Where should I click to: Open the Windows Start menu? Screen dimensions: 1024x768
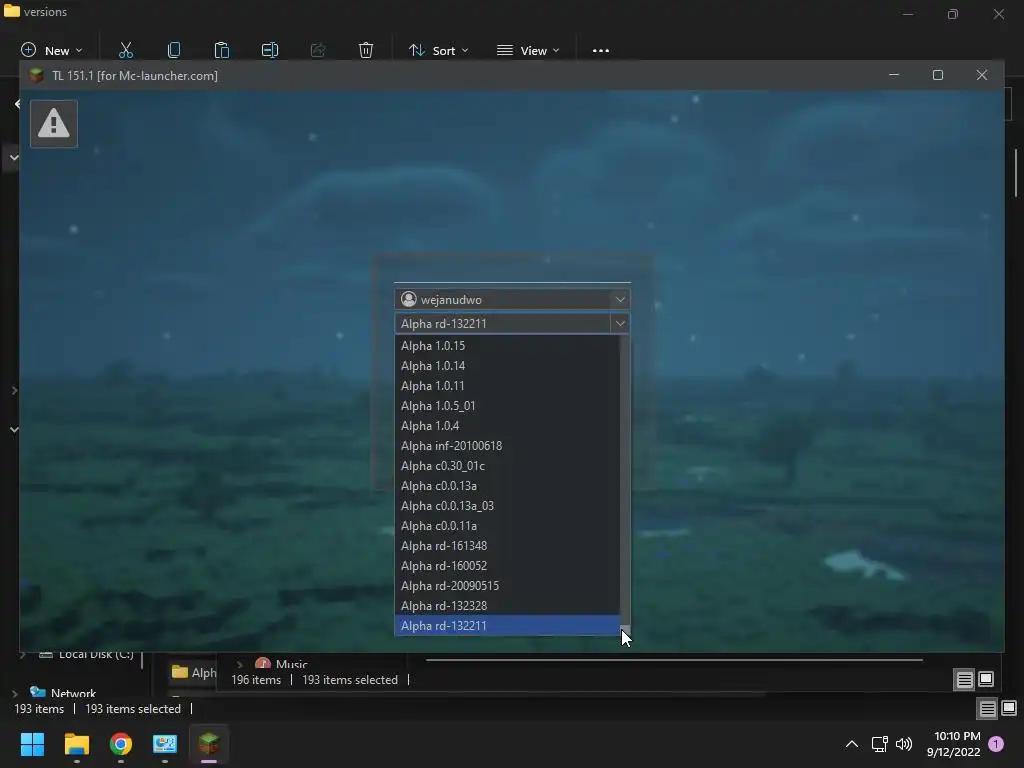click(x=32, y=744)
